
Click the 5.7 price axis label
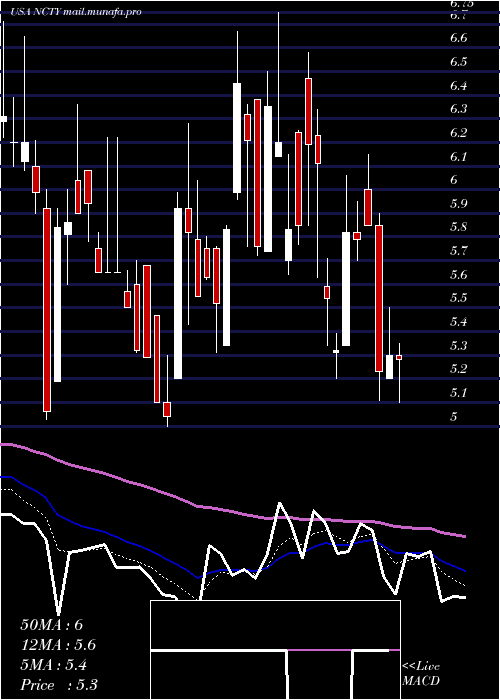pos(458,251)
